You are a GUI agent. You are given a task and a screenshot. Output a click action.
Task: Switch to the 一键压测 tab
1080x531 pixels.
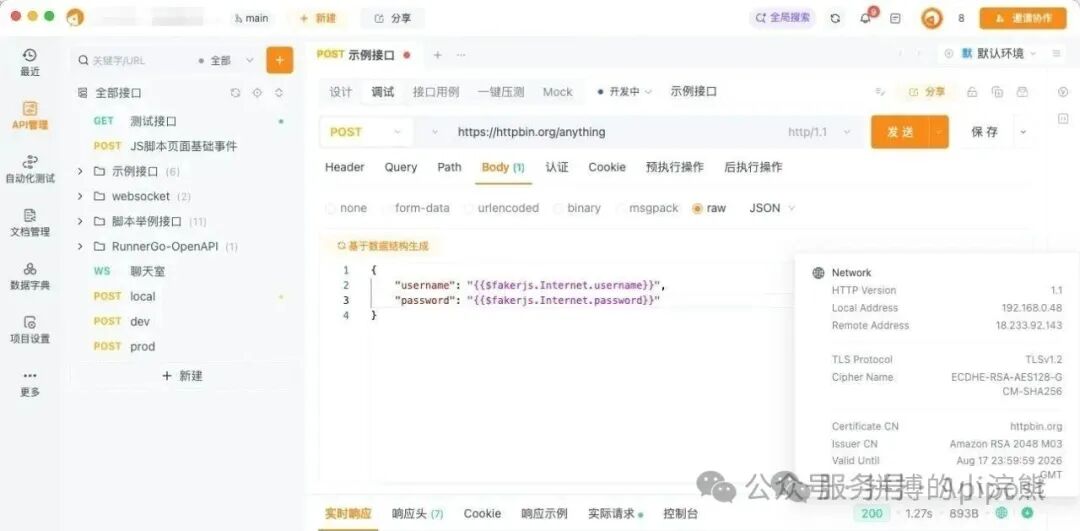(x=501, y=92)
